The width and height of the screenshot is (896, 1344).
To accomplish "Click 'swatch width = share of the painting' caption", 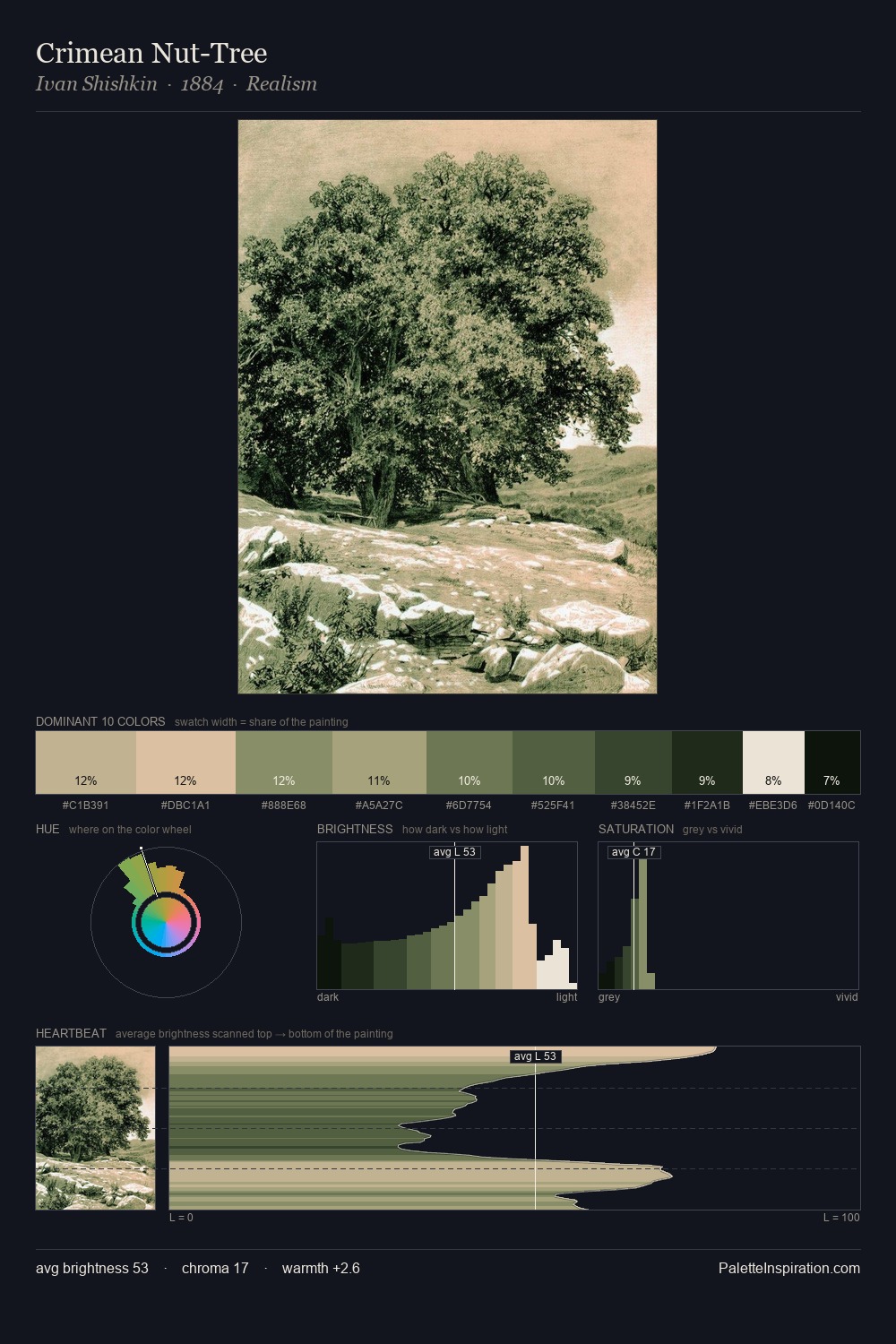I will 262,721.
